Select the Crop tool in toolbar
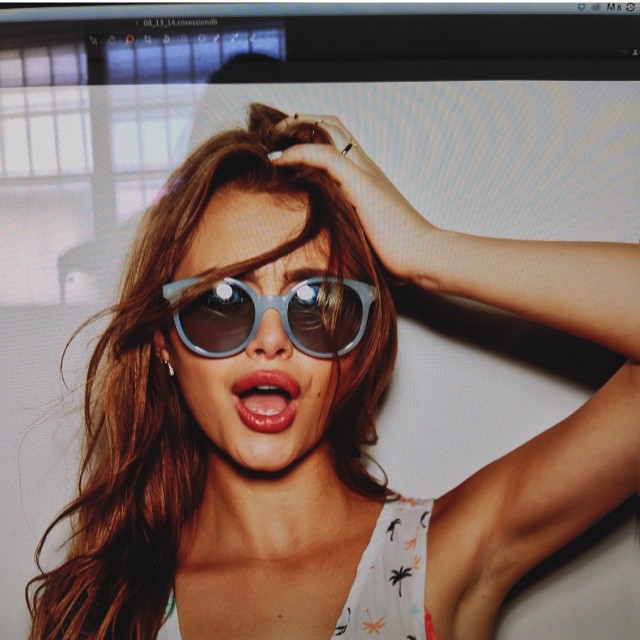 click(147, 40)
